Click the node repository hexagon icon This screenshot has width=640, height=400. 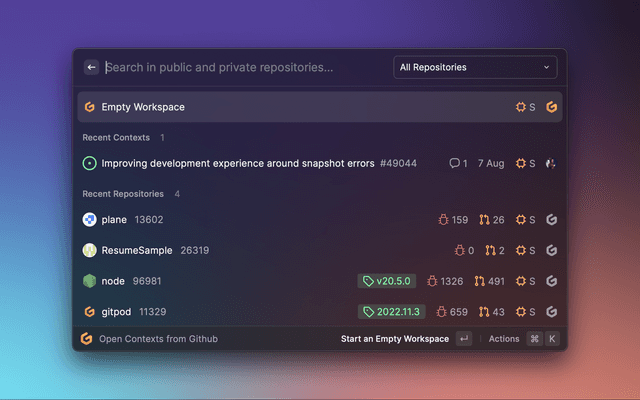[x=89, y=281]
